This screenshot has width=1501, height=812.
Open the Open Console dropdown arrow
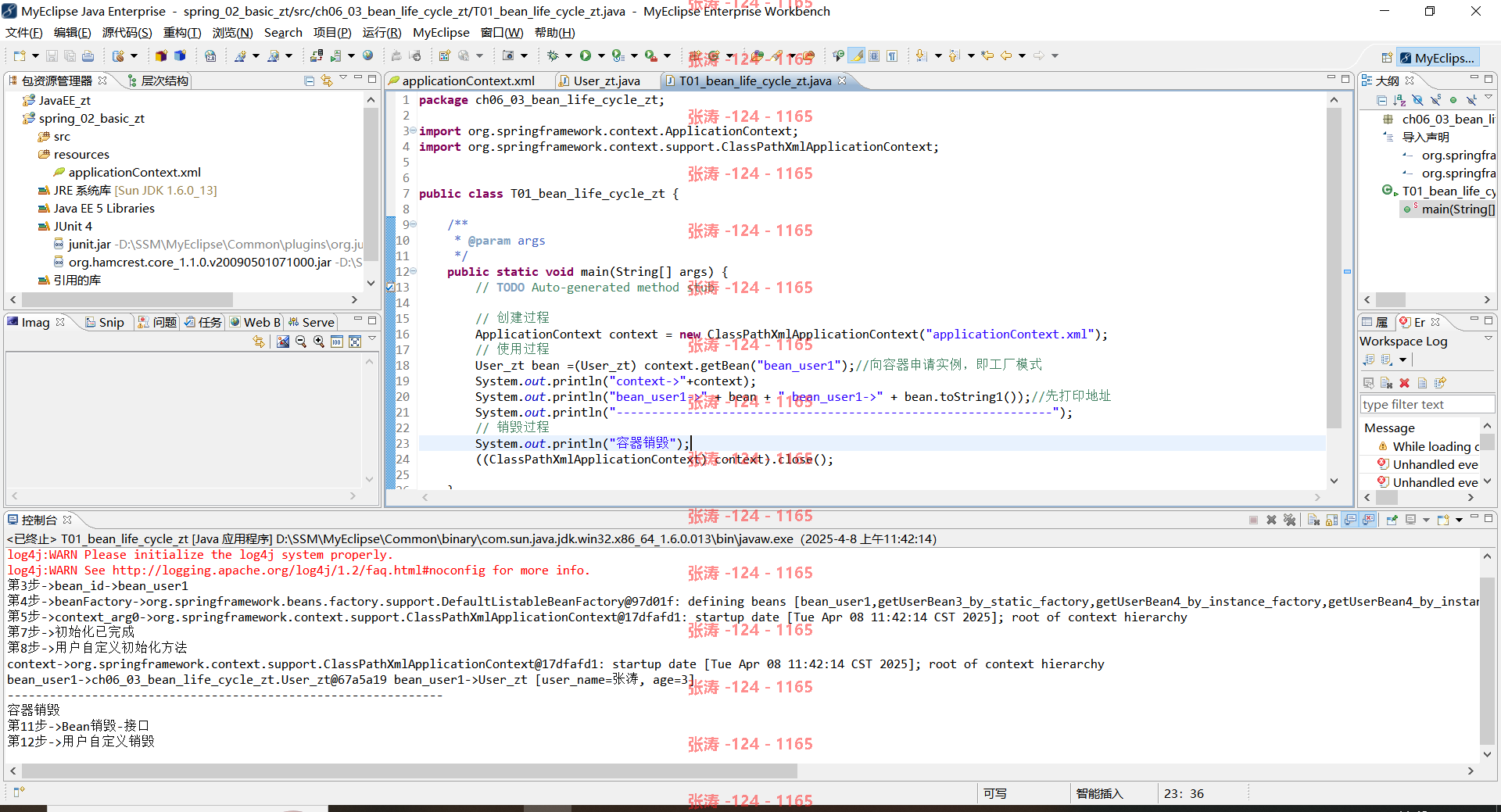coord(1459,520)
